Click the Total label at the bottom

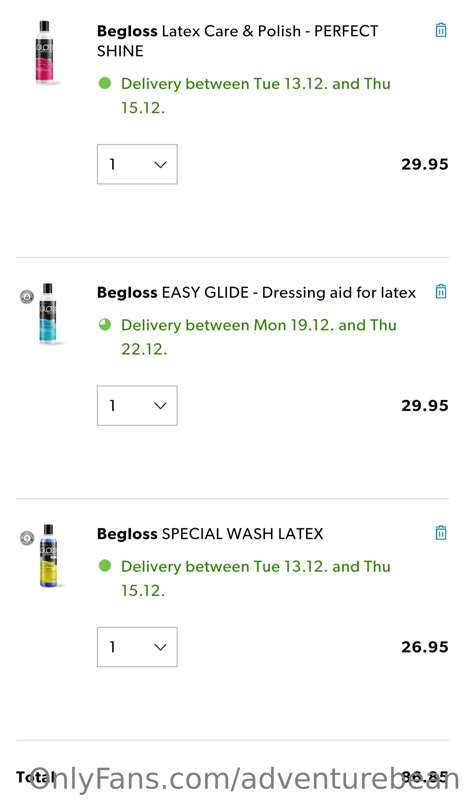coord(35,777)
